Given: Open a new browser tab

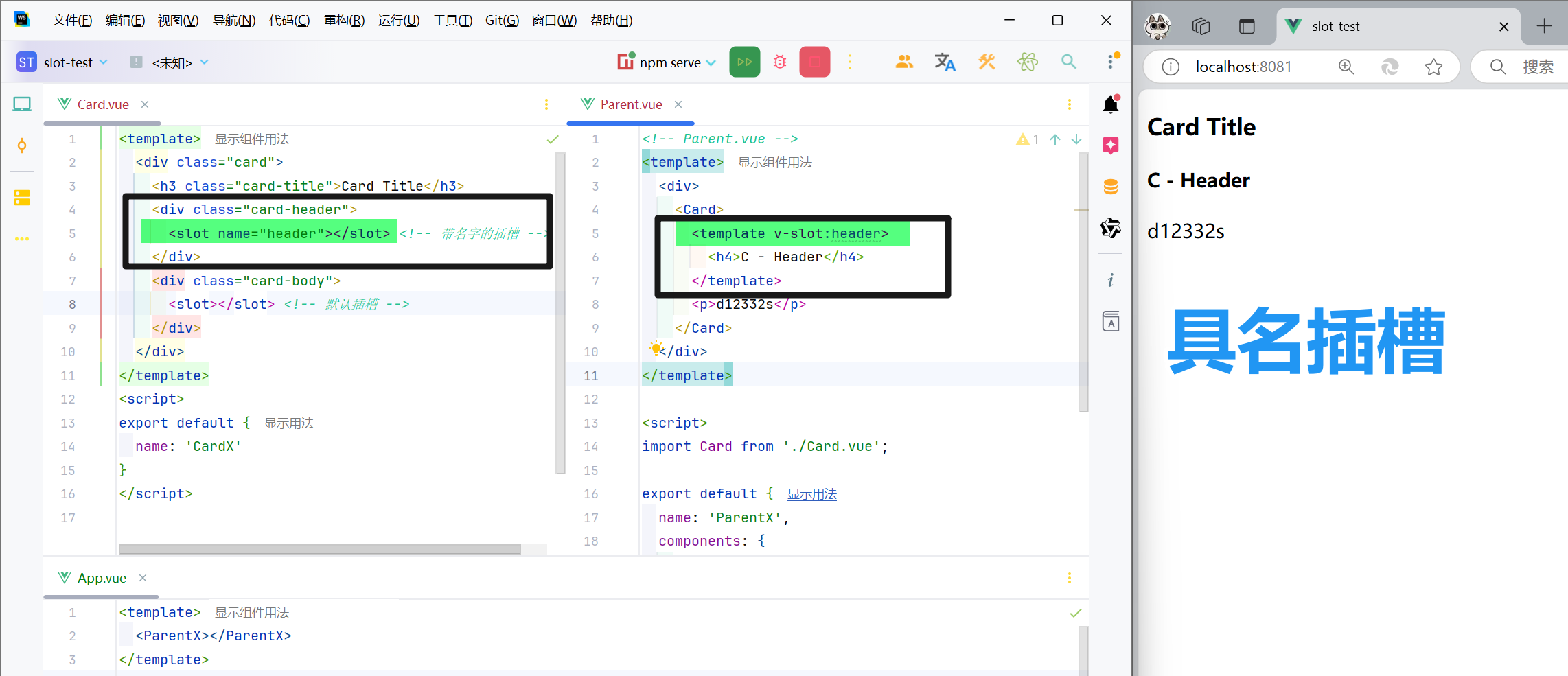Looking at the screenshot, I should pyautogui.click(x=1545, y=26).
